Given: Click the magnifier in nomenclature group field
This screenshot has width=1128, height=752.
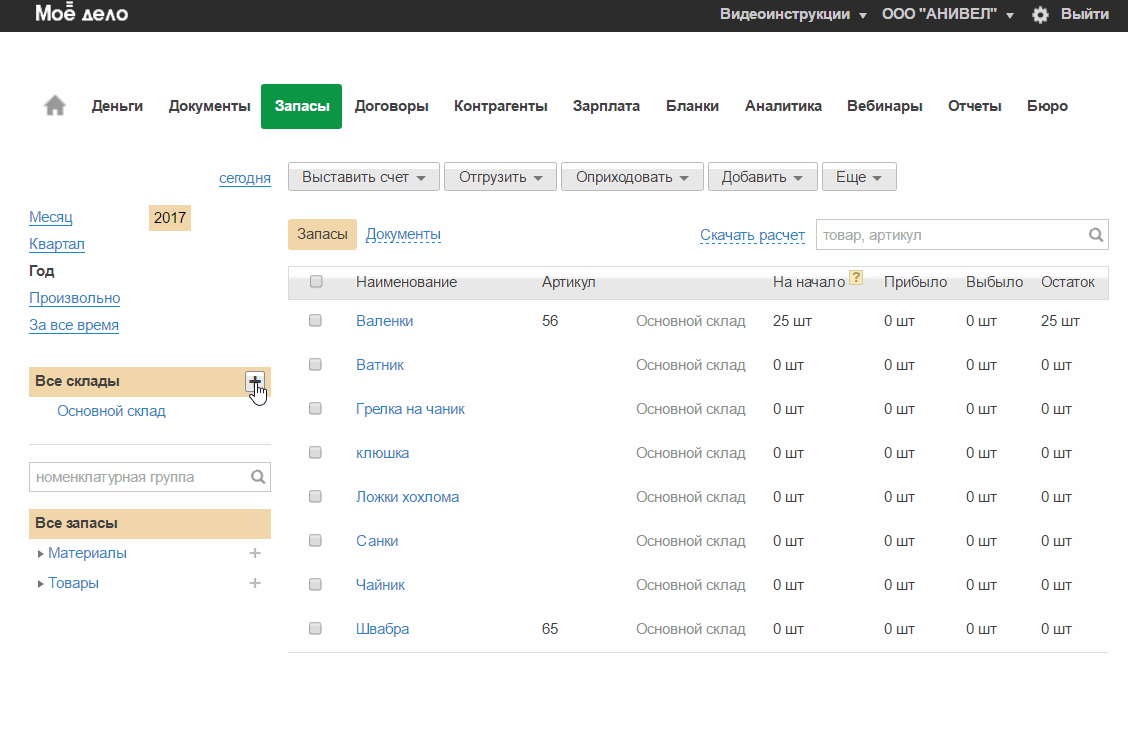Looking at the screenshot, I should (258, 477).
